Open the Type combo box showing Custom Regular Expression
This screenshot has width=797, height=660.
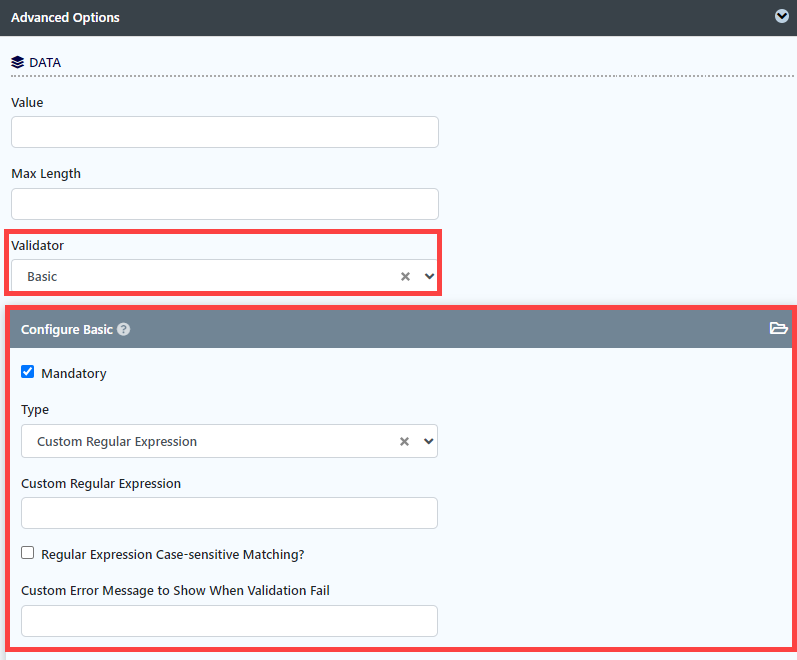click(x=229, y=441)
